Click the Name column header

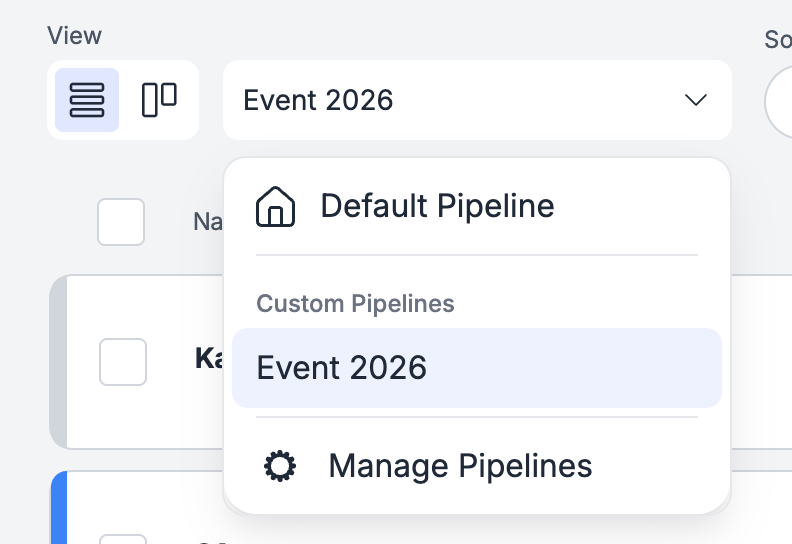pyautogui.click(x=208, y=222)
